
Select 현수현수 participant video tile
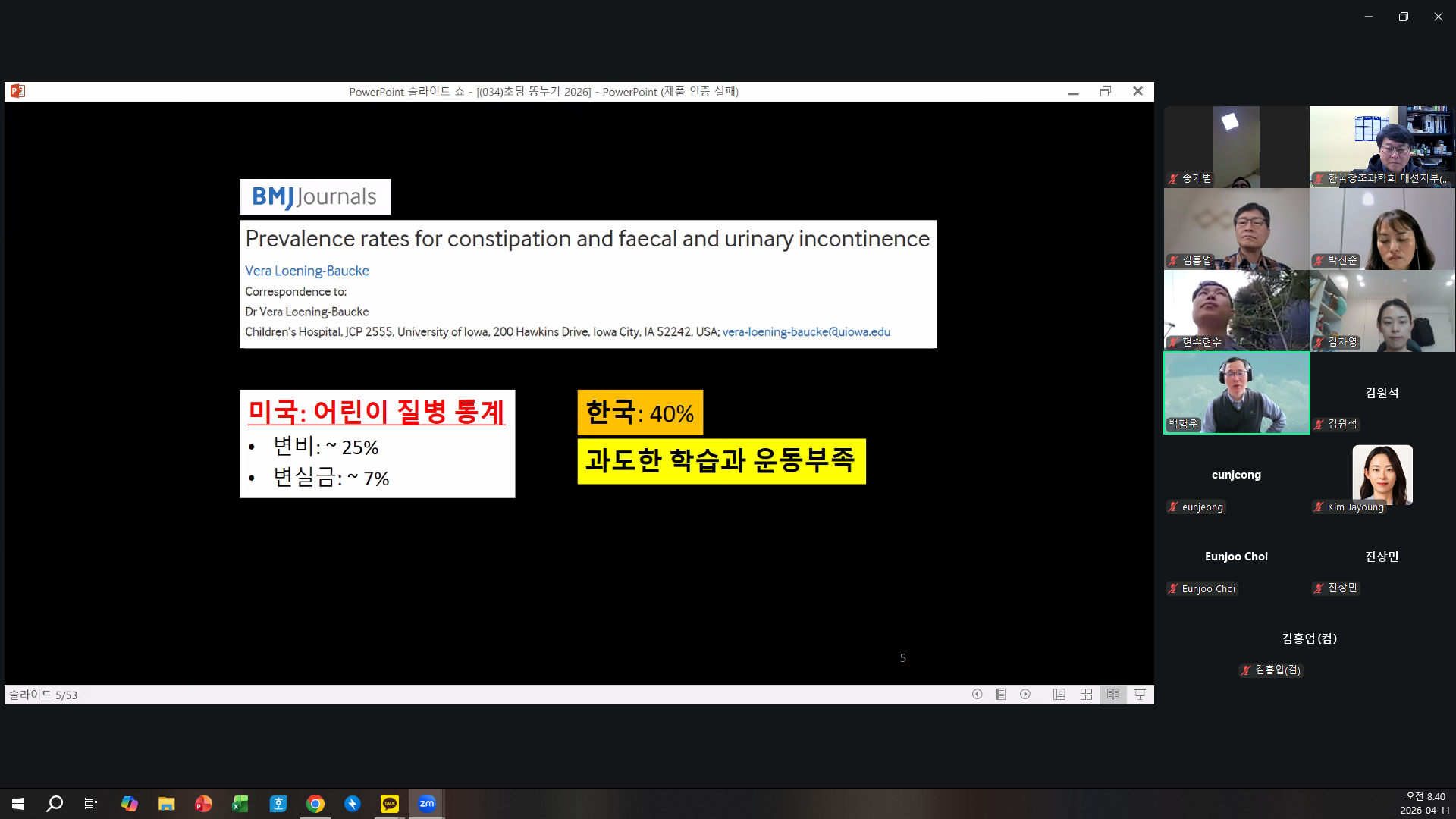coord(1236,310)
